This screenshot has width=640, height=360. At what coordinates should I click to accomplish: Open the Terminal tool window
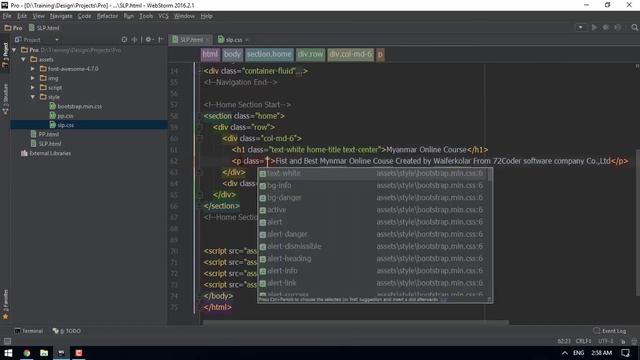29,331
